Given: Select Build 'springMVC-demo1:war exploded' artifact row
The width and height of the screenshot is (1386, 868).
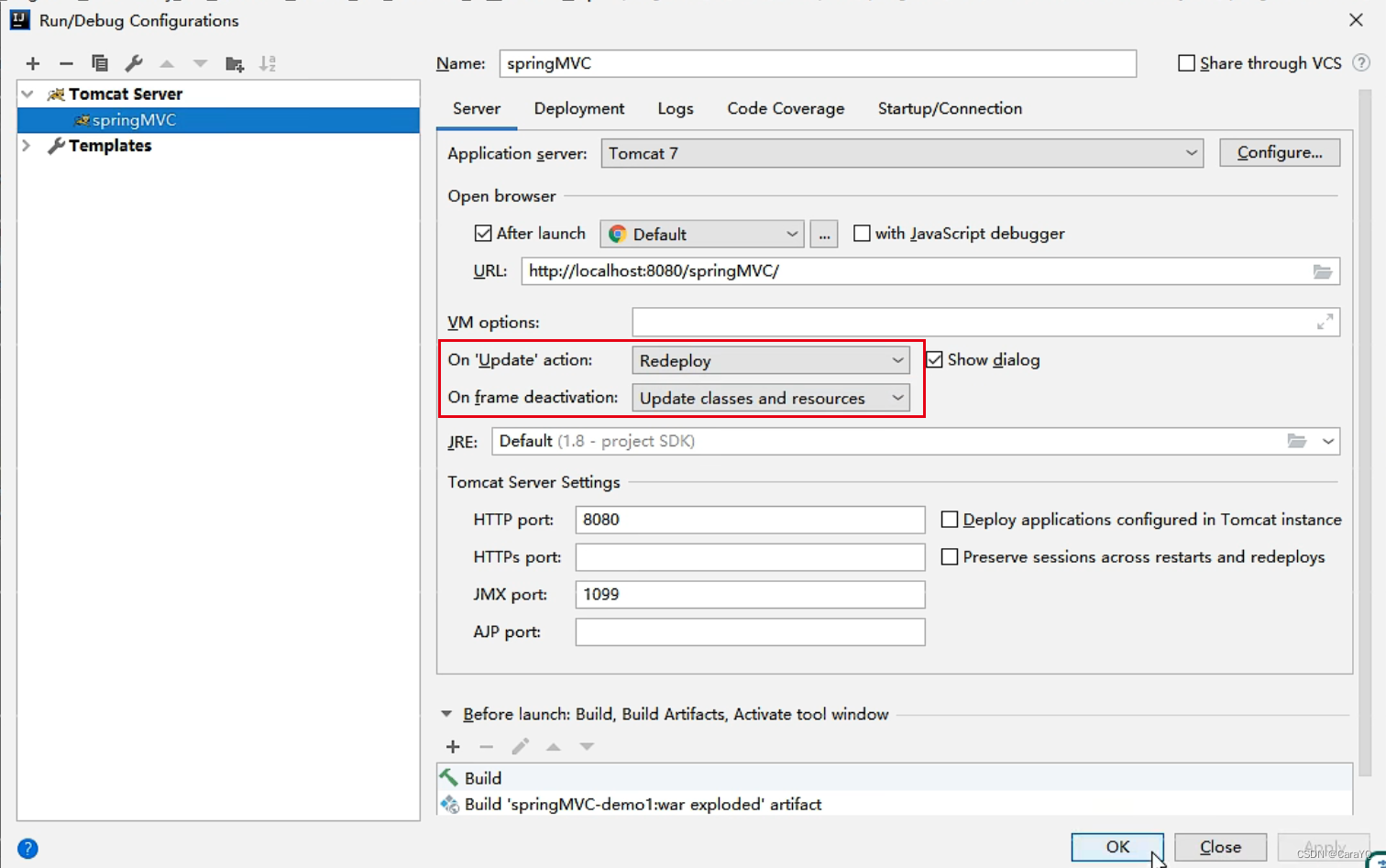Looking at the screenshot, I should pos(895,805).
